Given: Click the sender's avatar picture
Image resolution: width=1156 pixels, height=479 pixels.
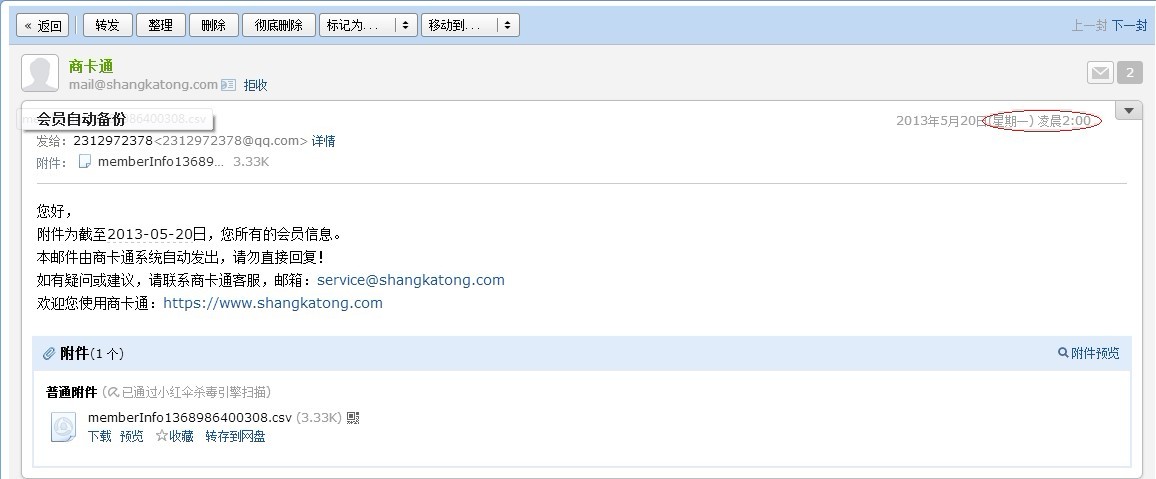Looking at the screenshot, I should [x=40, y=74].
